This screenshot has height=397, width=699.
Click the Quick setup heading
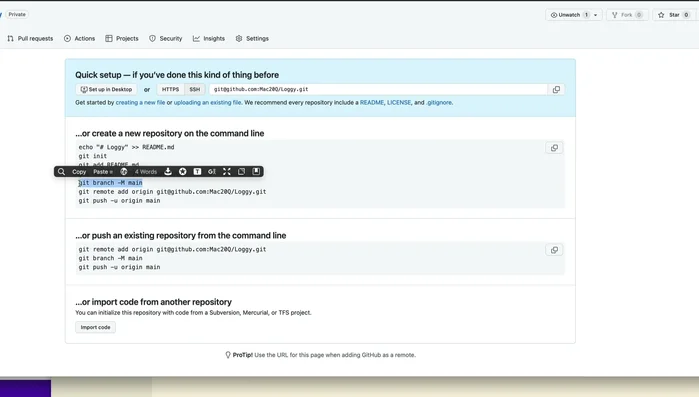coord(177,75)
